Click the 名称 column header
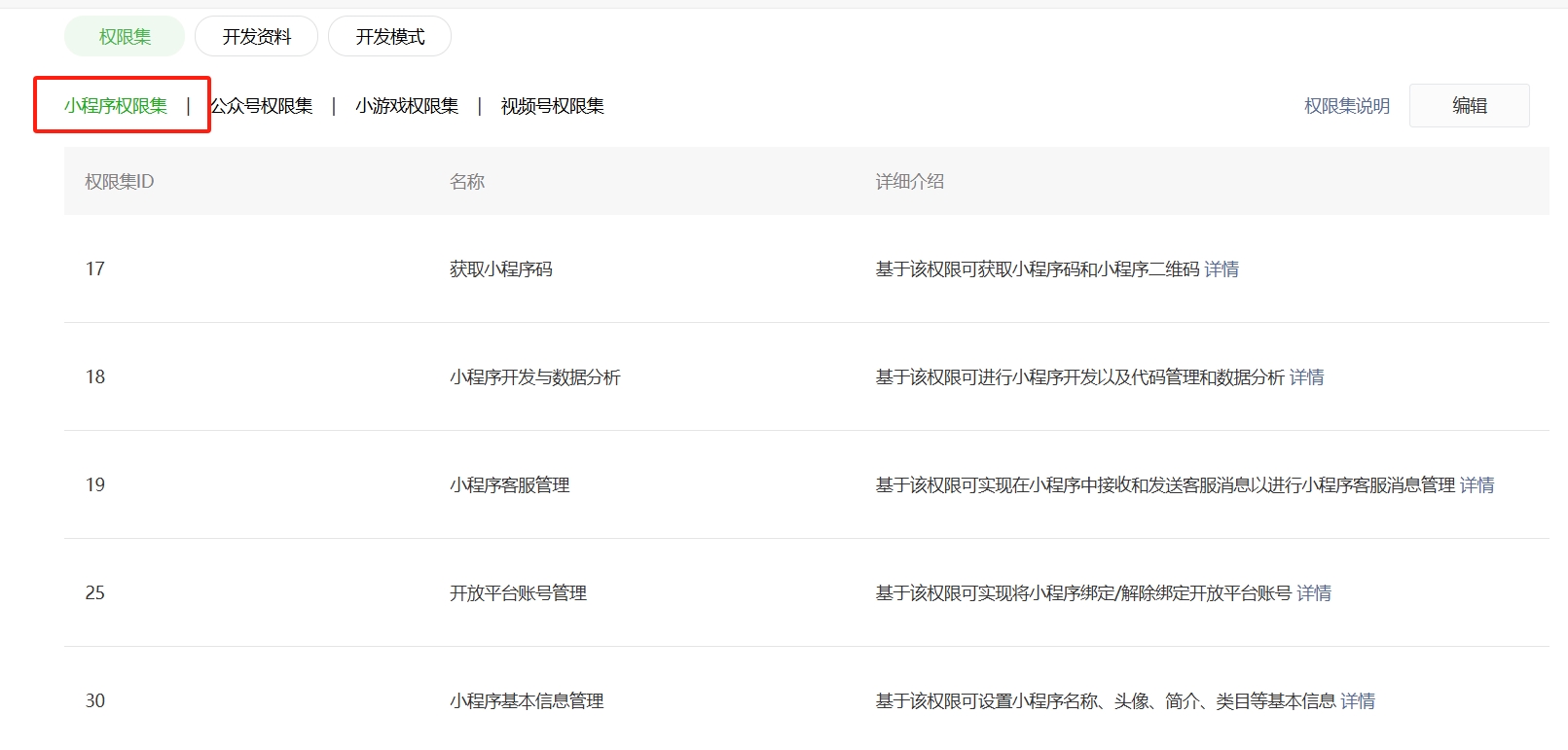This screenshot has width=1568, height=750. click(467, 182)
